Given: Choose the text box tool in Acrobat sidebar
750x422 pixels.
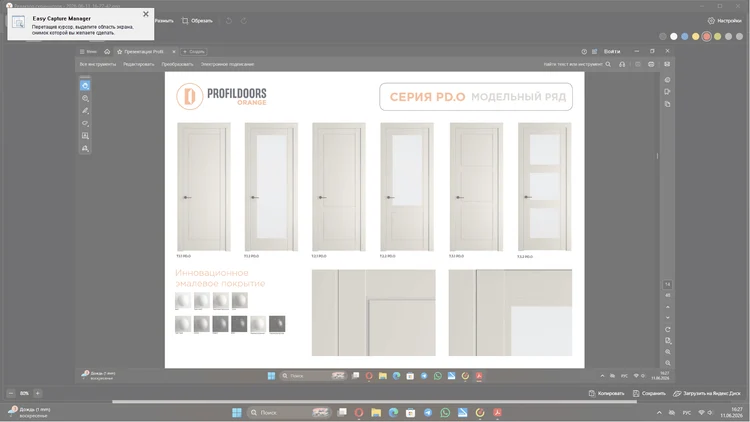Looking at the screenshot, I should [x=85, y=136].
